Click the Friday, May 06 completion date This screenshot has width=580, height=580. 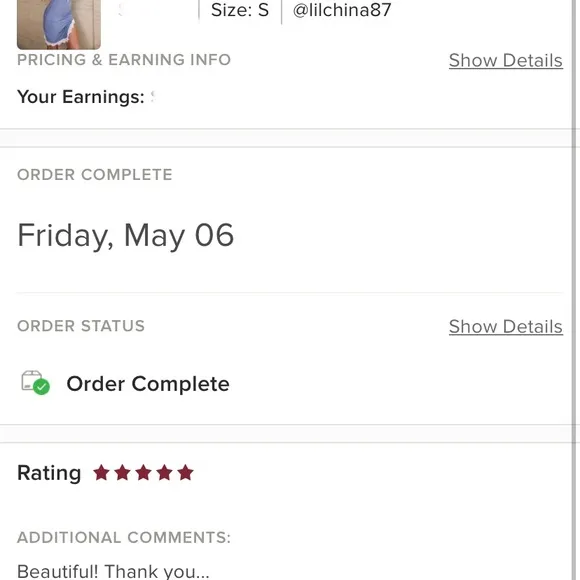(125, 235)
